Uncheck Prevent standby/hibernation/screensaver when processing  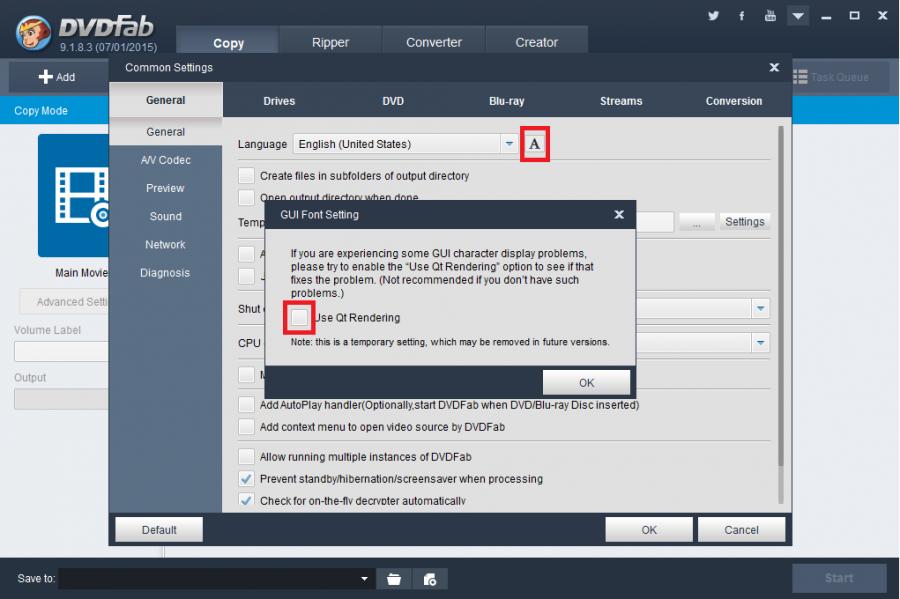coord(247,479)
